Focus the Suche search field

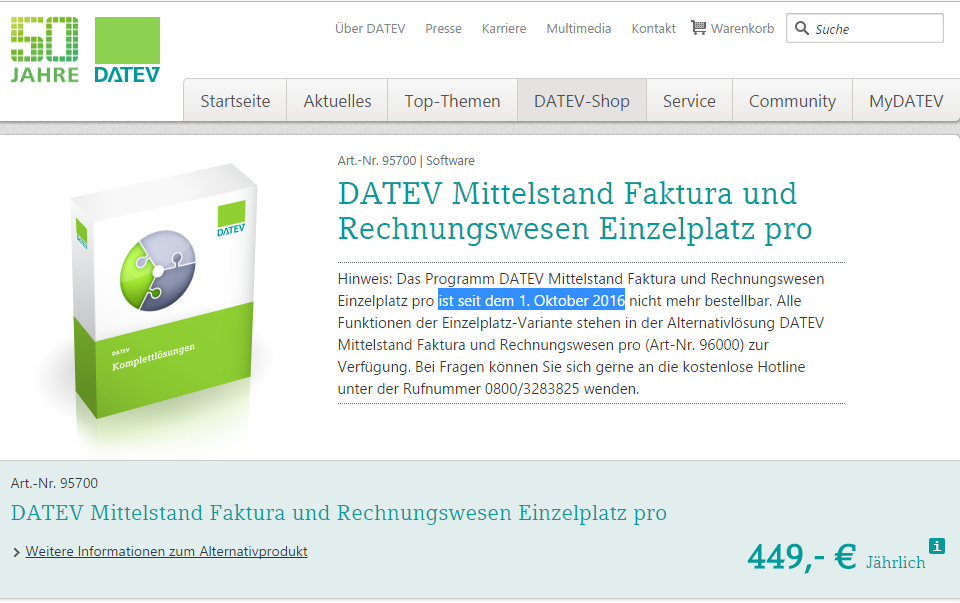[864, 28]
